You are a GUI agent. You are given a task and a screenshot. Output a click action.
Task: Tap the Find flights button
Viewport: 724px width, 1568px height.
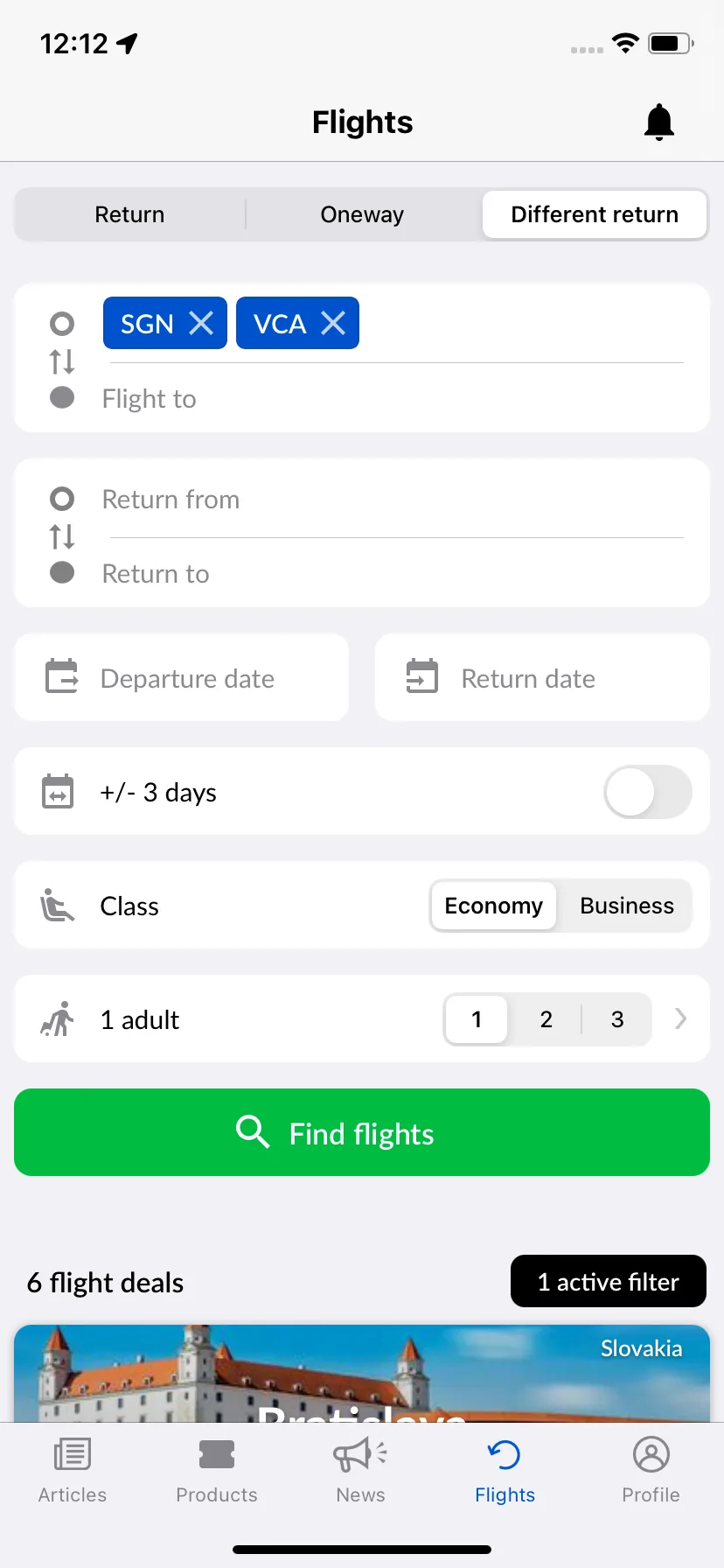click(362, 1132)
